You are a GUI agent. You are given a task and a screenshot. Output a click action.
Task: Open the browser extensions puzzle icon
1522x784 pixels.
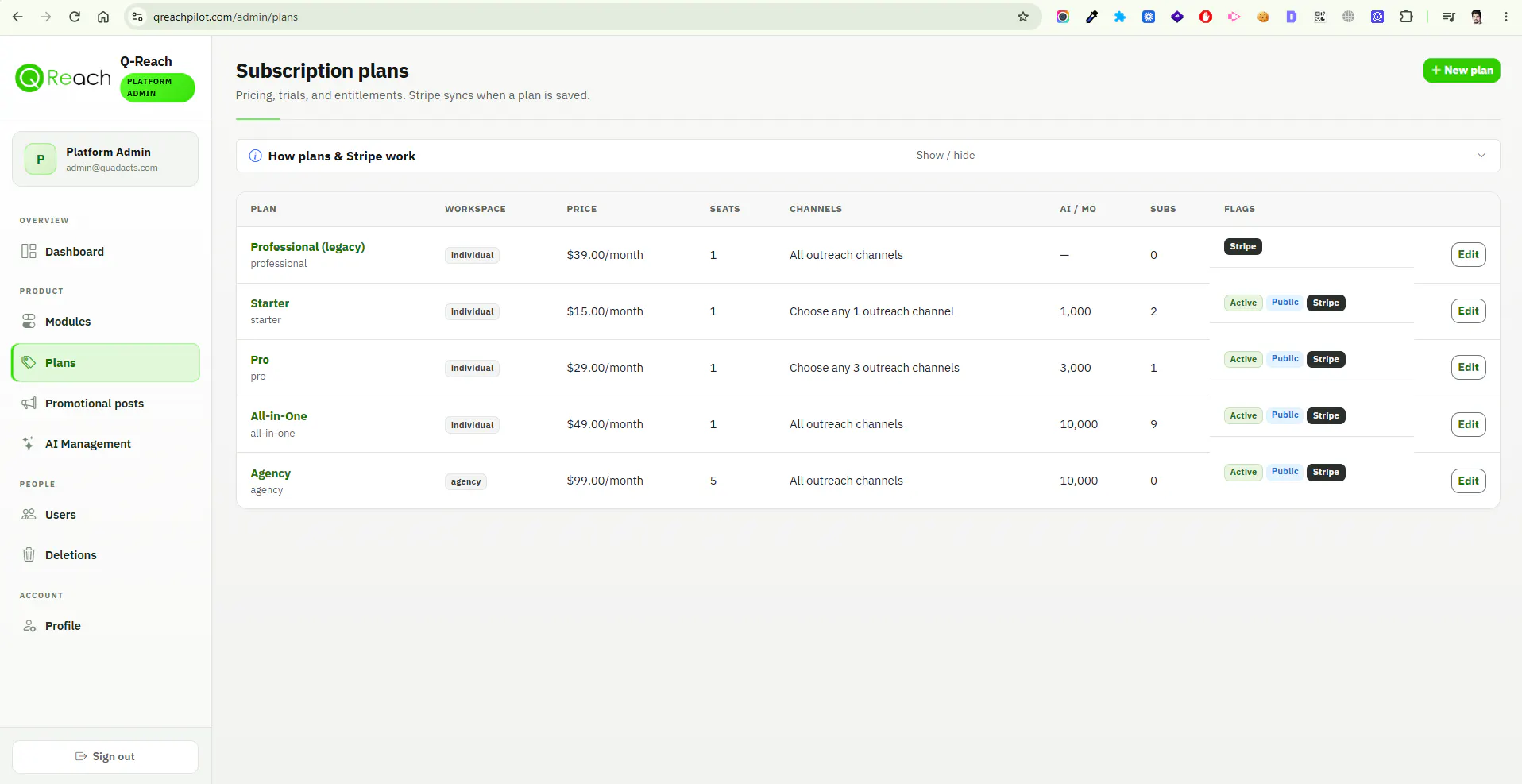click(x=1406, y=17)
